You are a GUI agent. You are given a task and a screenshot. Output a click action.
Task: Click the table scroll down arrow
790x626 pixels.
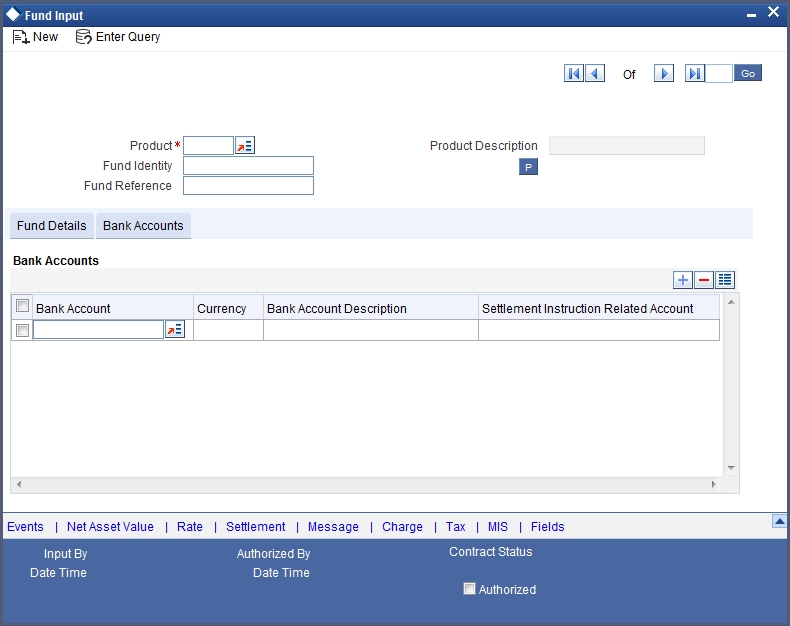(731, 468)
